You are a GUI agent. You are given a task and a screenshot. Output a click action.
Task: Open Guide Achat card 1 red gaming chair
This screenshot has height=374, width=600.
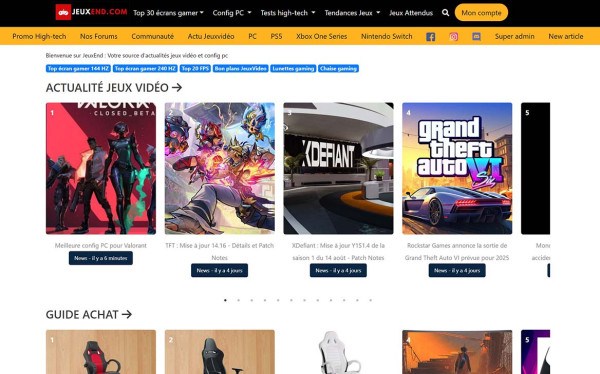[101, 352]
